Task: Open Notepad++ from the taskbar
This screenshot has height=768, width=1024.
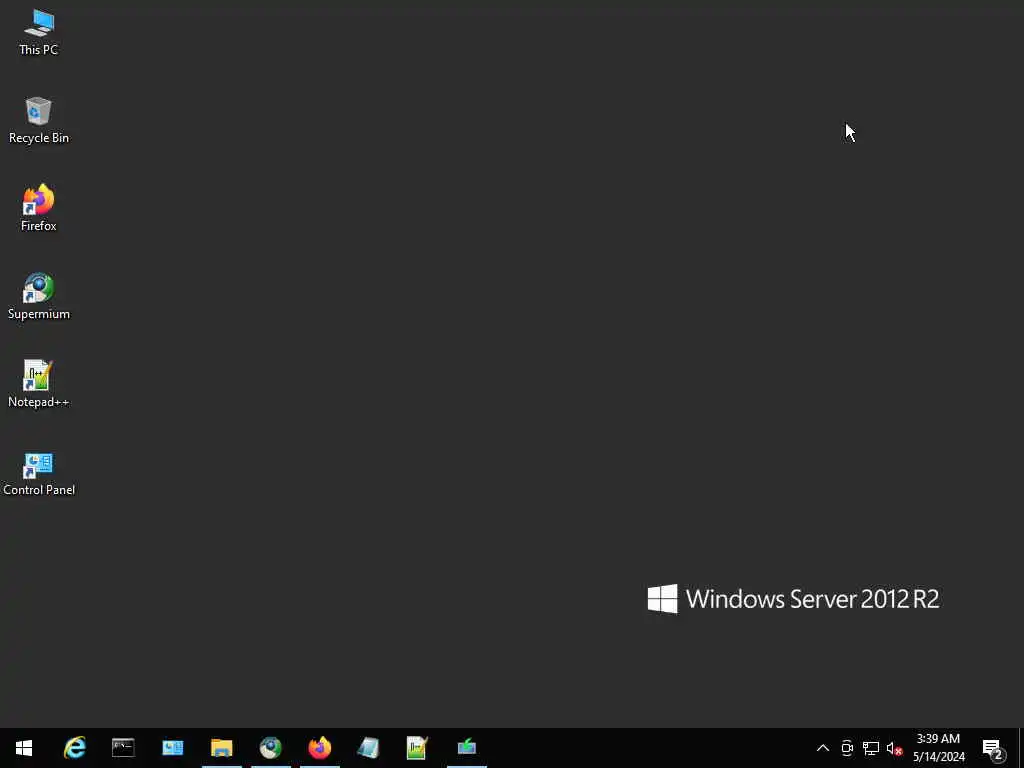Action: [x=417, y=748]
